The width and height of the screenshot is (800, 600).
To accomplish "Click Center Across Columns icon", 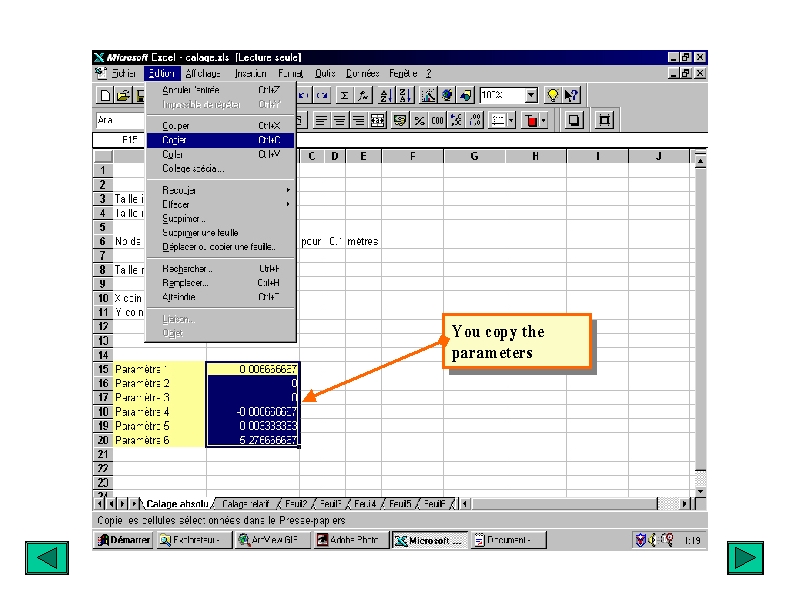I will [377, 121].
